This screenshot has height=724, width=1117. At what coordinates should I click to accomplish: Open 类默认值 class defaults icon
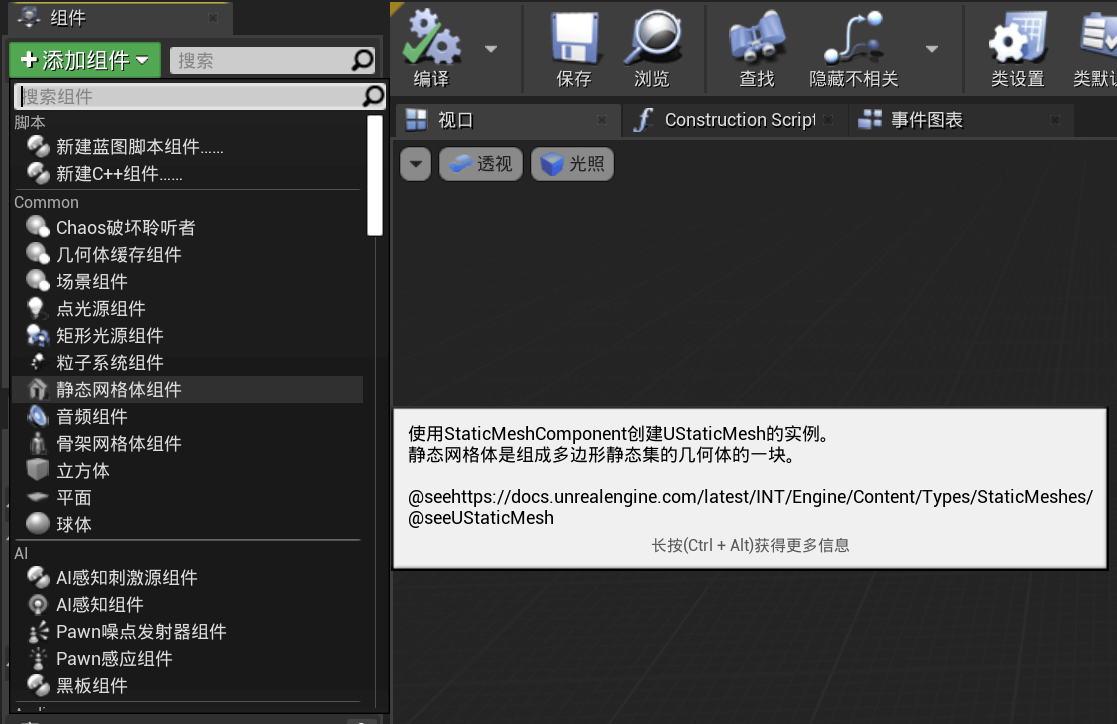pyautogui.click(x=1096, y=47)
